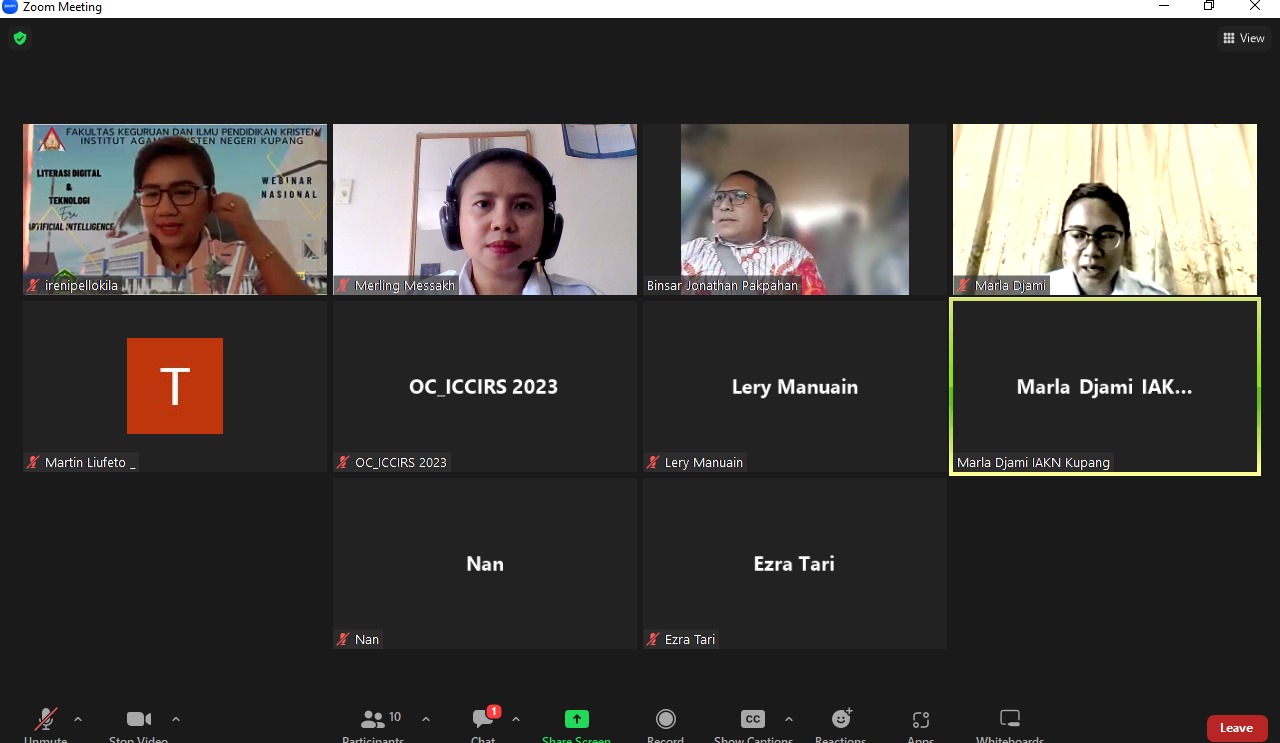
Task: Open the Reactions menu
Action: tap(840, 723)
